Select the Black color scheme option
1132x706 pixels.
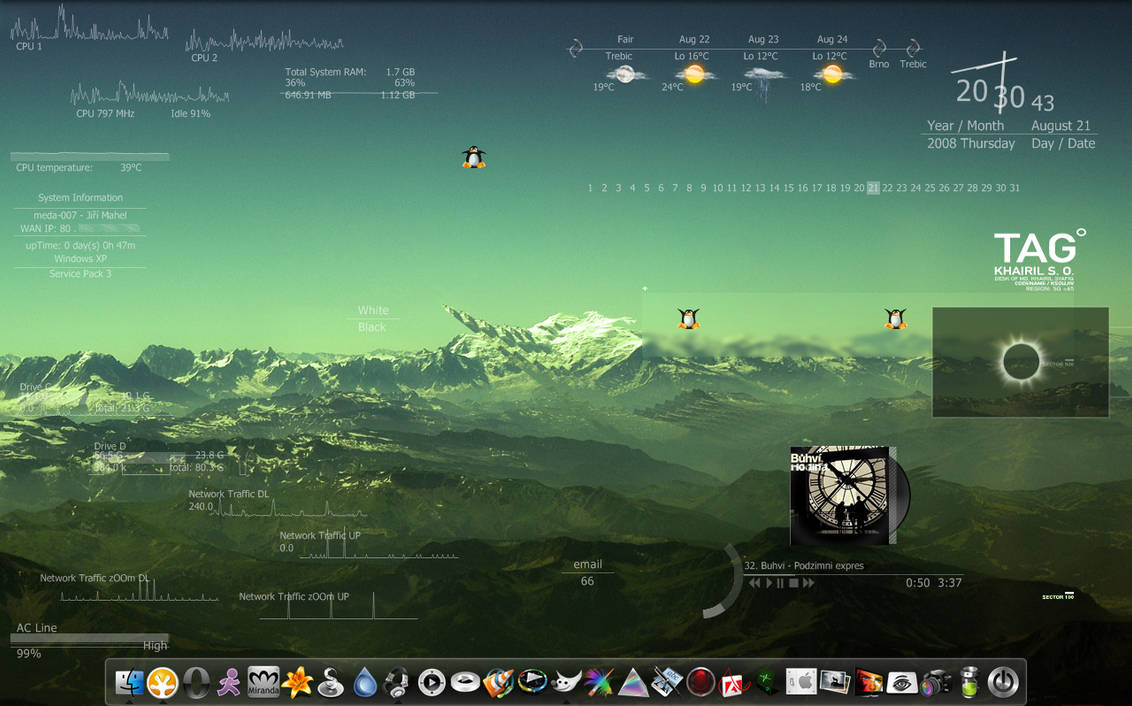(371, 326)
